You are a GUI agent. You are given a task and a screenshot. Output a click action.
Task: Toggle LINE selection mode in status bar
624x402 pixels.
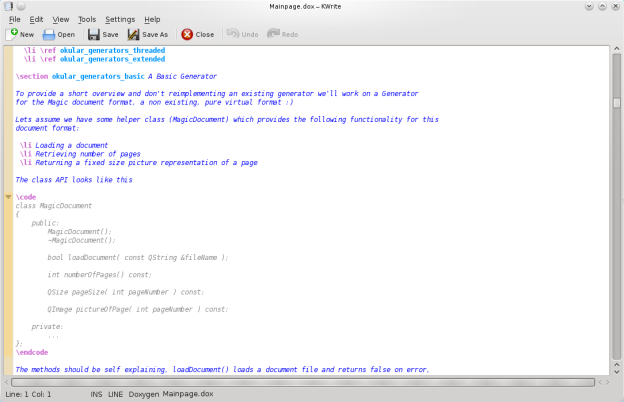point(117,395)
